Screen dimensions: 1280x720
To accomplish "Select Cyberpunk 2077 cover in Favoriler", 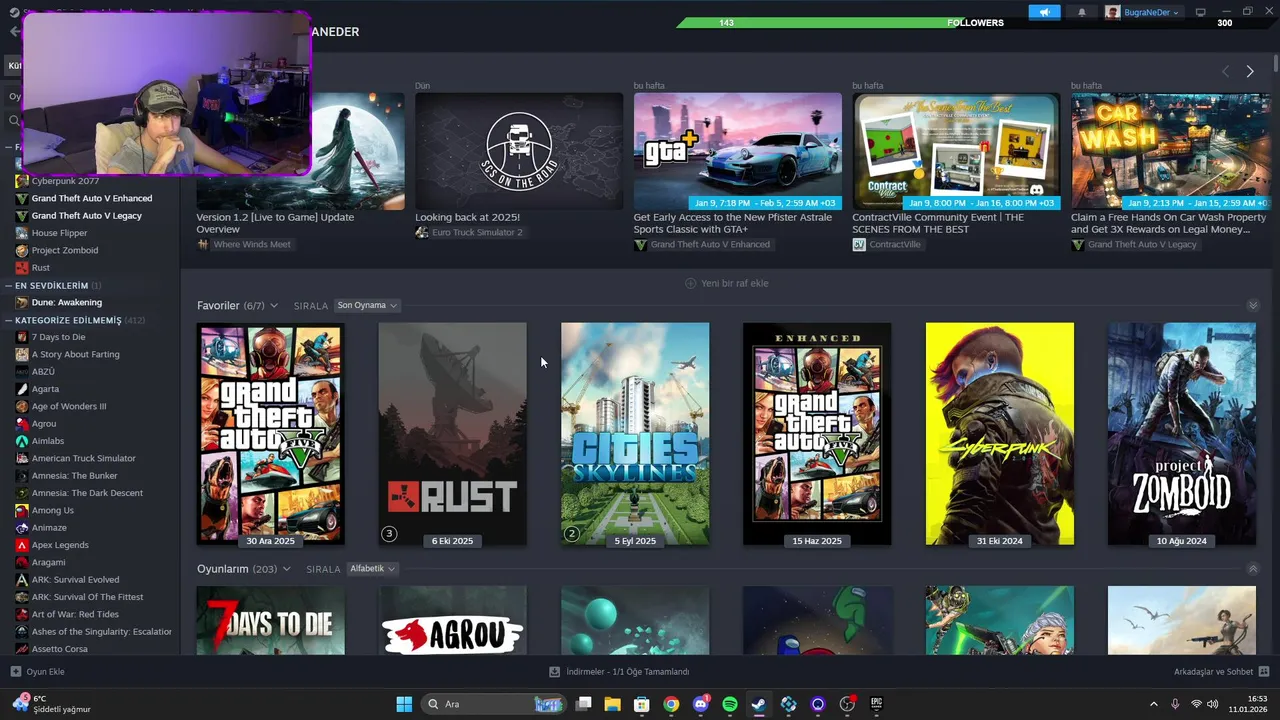I will pyautogui.click(x=1000, y=434).
